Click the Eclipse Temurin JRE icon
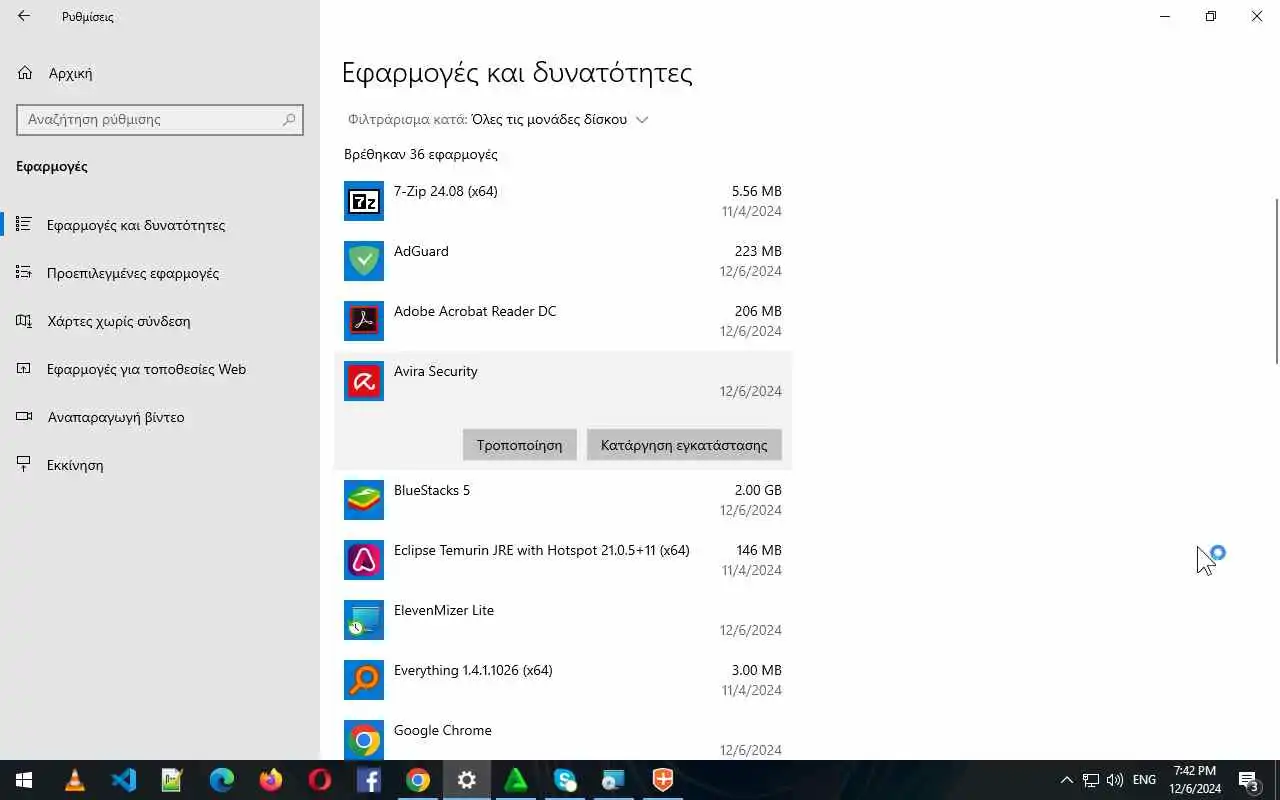The width and height of the screenshot is (1280, 800). point(364,560)
